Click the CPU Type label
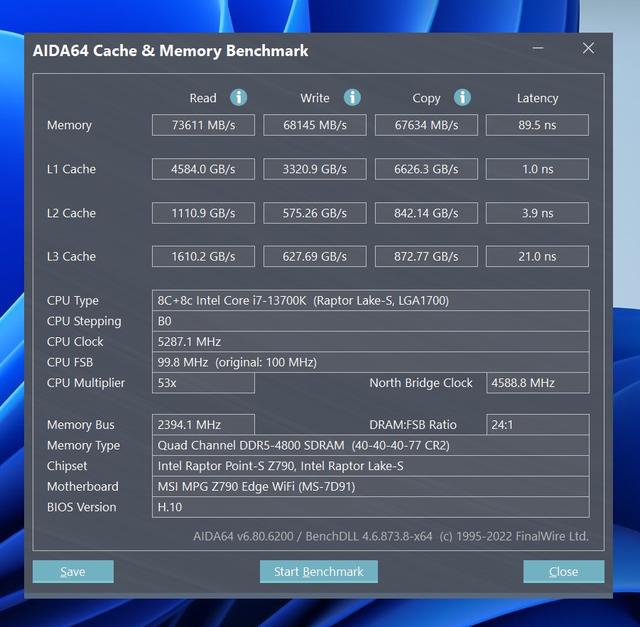640x627 pixels. pyautogui.click(x=73, y=301)
